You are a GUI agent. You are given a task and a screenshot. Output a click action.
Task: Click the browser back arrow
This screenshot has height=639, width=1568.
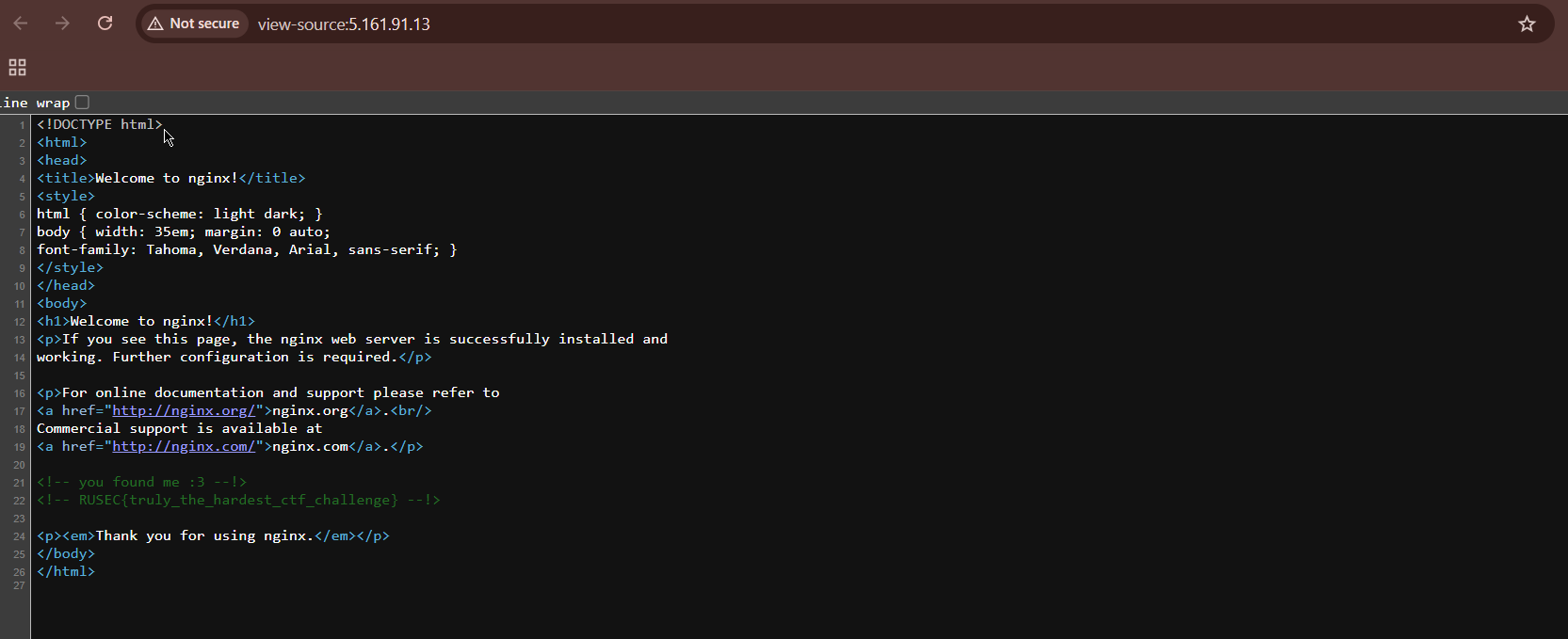tap(21, 24)
